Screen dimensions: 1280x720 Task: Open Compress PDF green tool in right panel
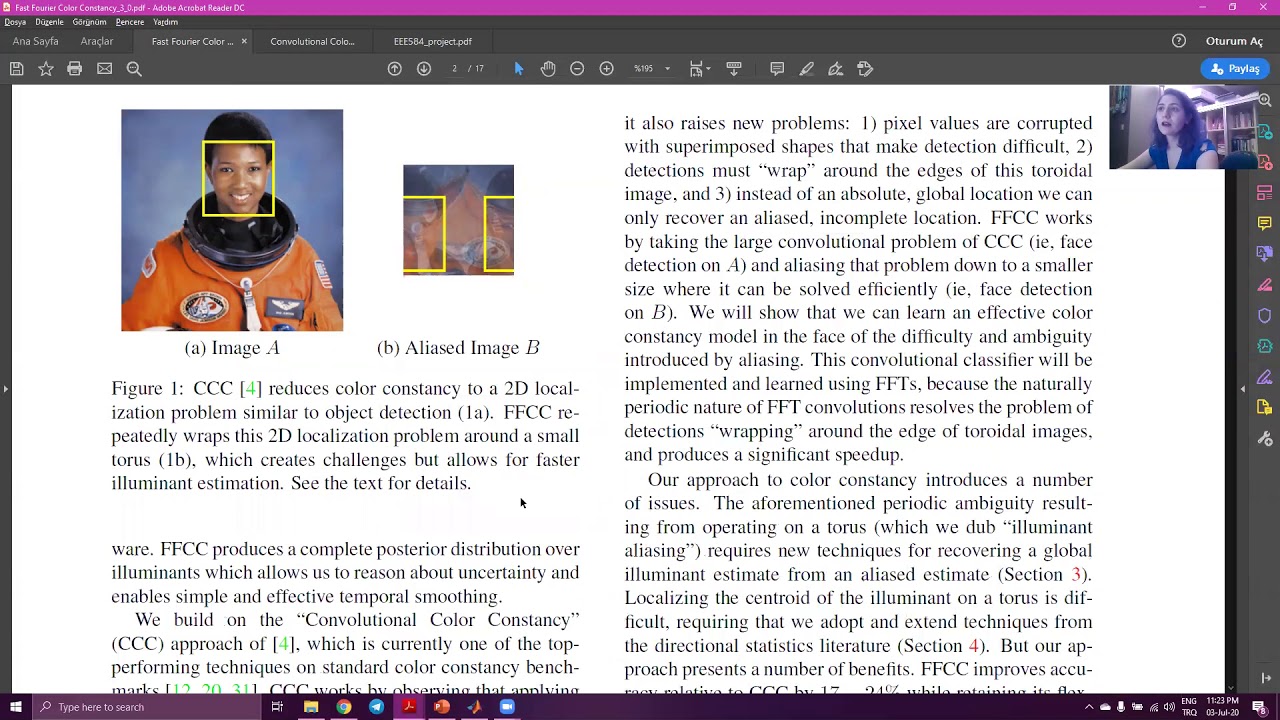pos(1265,346)
